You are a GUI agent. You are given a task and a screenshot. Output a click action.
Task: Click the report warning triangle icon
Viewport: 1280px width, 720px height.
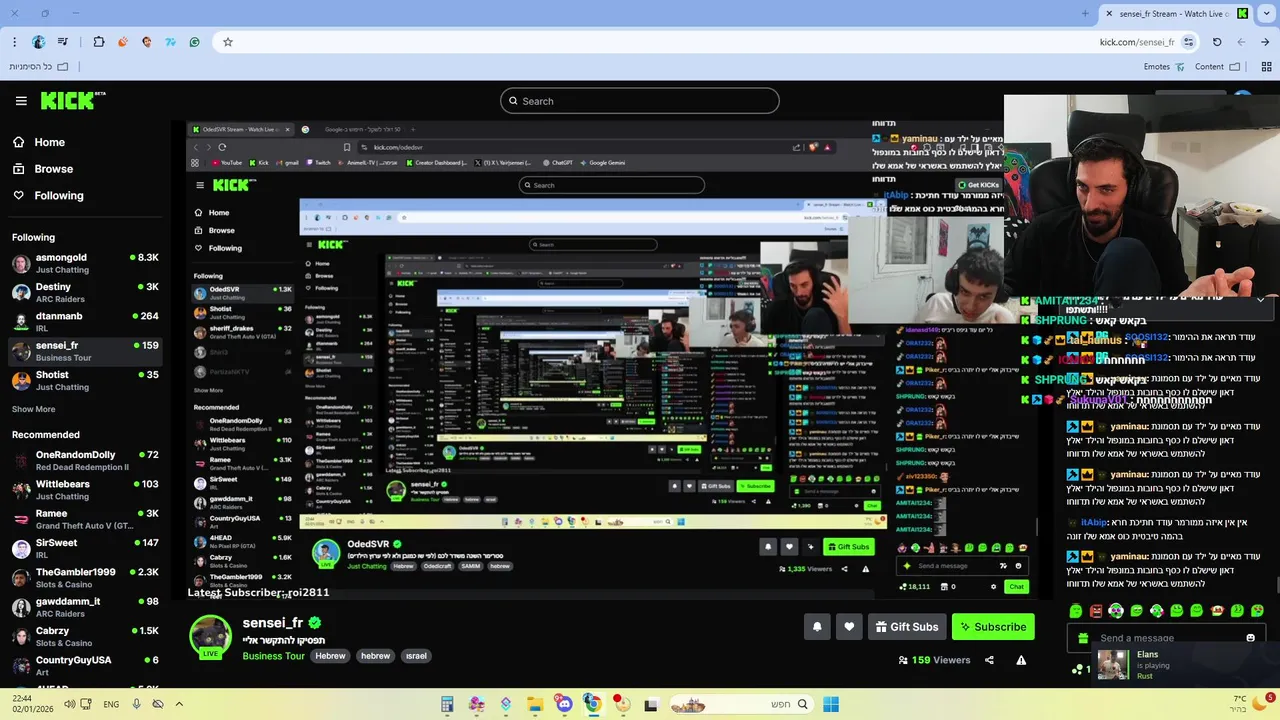pos(1021,660)
